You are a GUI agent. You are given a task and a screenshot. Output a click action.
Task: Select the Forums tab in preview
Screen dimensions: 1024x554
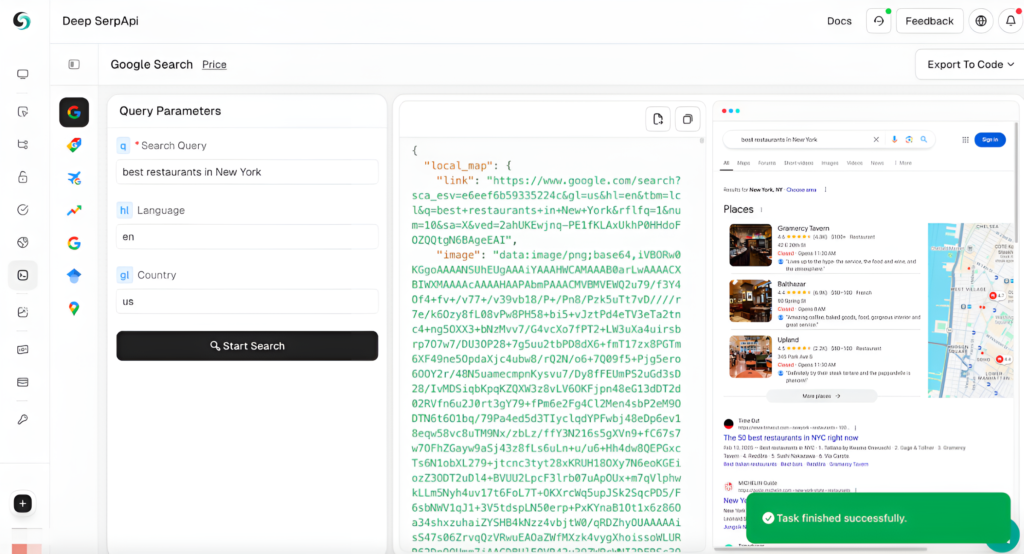click(767, 163)
